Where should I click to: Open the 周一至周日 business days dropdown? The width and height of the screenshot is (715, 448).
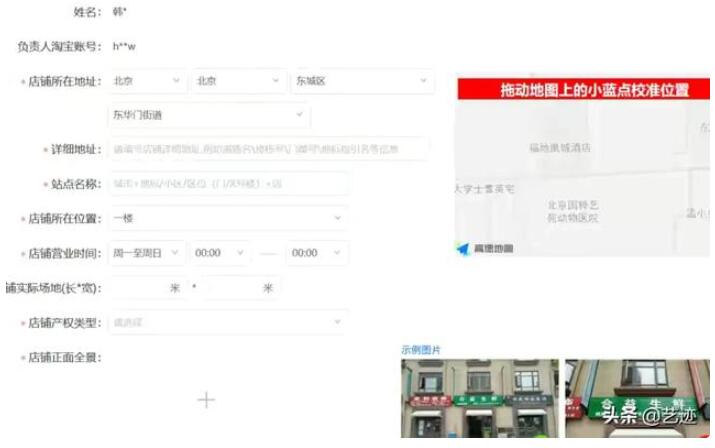[147, 253]
